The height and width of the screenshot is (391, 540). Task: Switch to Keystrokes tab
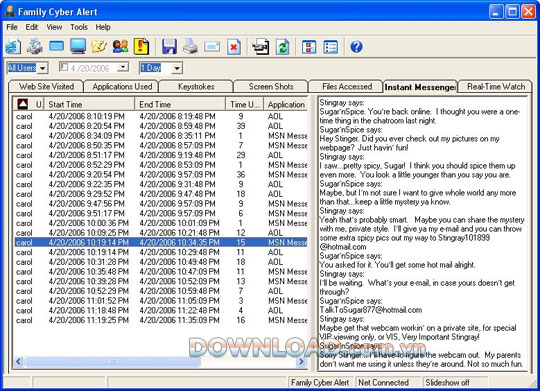(x=196, y=86)
